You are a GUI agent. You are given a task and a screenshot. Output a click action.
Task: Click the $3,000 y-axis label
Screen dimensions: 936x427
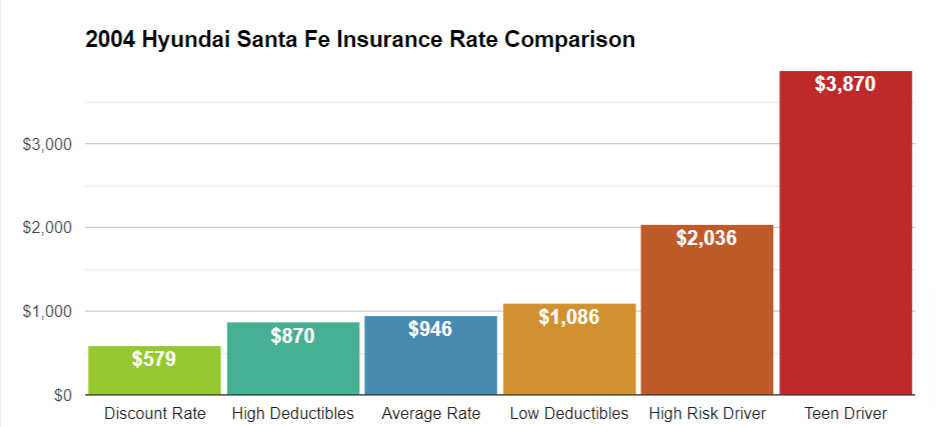click(x=47, y=145)
